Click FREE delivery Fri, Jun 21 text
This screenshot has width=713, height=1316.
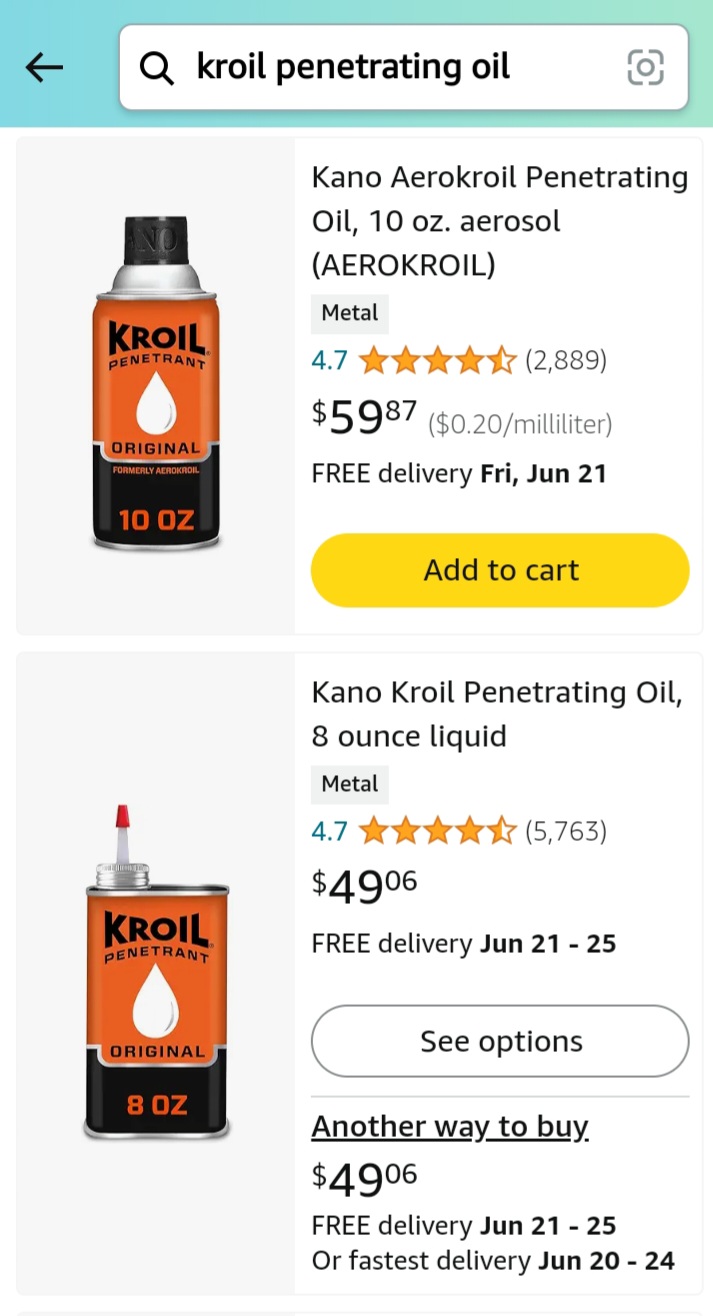(459, 472)
